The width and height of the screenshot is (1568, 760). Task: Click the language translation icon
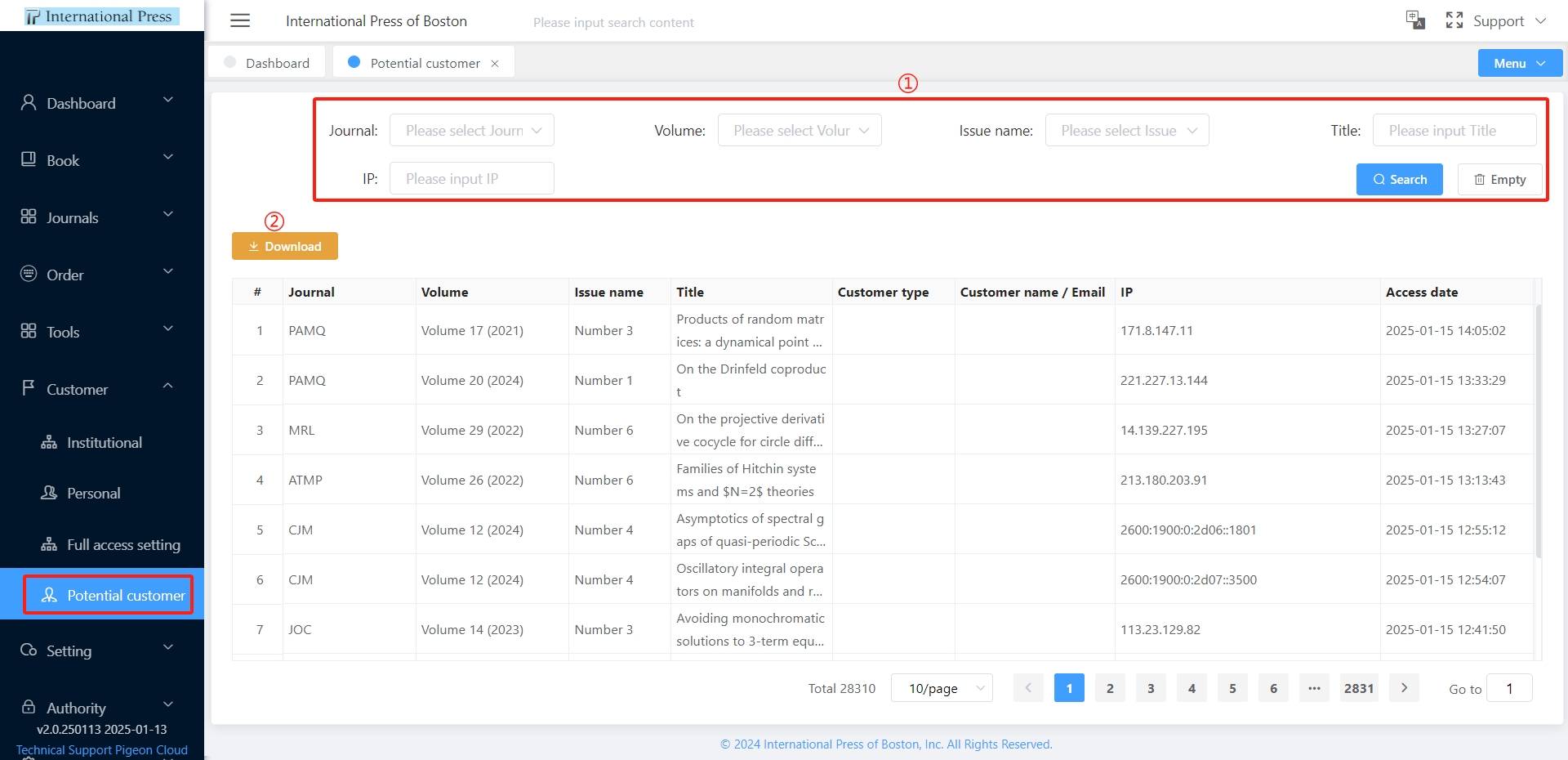point(1415,20)
